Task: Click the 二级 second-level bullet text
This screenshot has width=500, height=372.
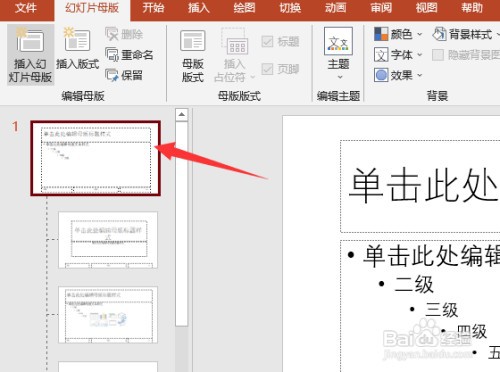Action: [414, 284]
